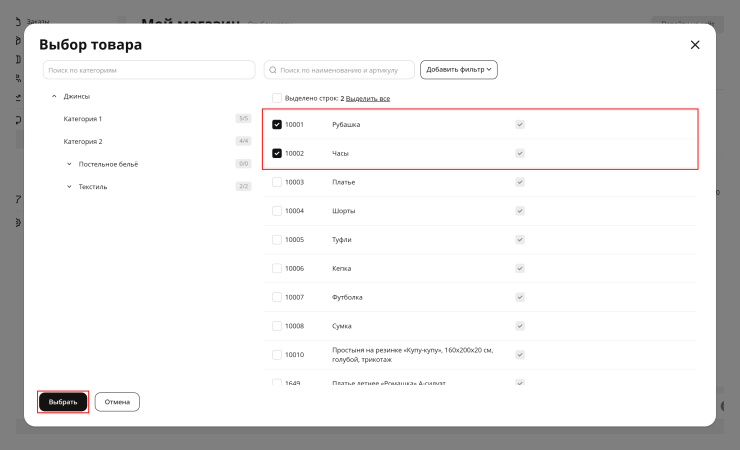The width and height of the screenshot is (740, 450).
Task: Check the checkbox for 10007 Футболка
Action: pos(277,297)
